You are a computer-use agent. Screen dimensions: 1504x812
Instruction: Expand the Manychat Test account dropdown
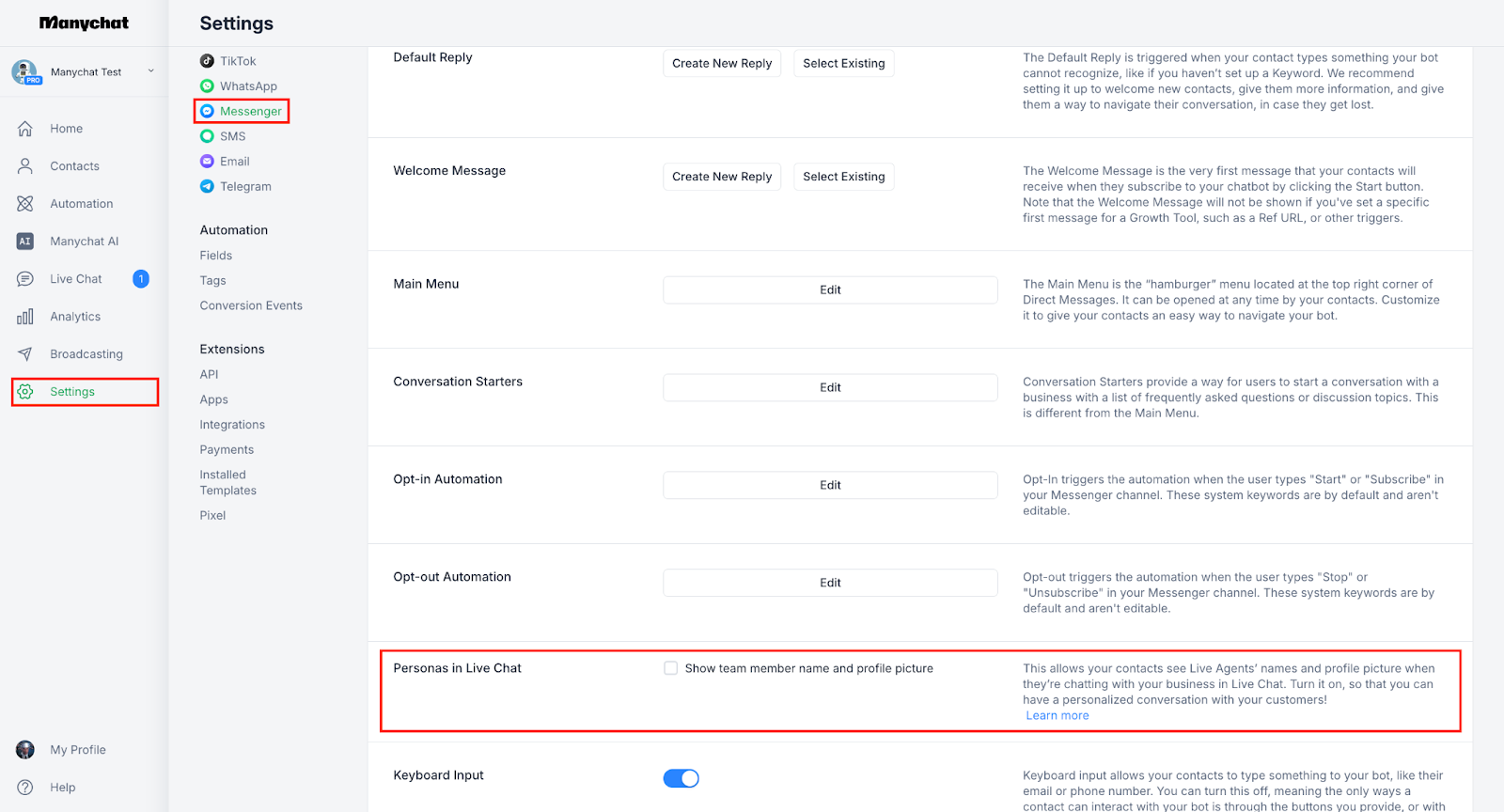point(150,71)
